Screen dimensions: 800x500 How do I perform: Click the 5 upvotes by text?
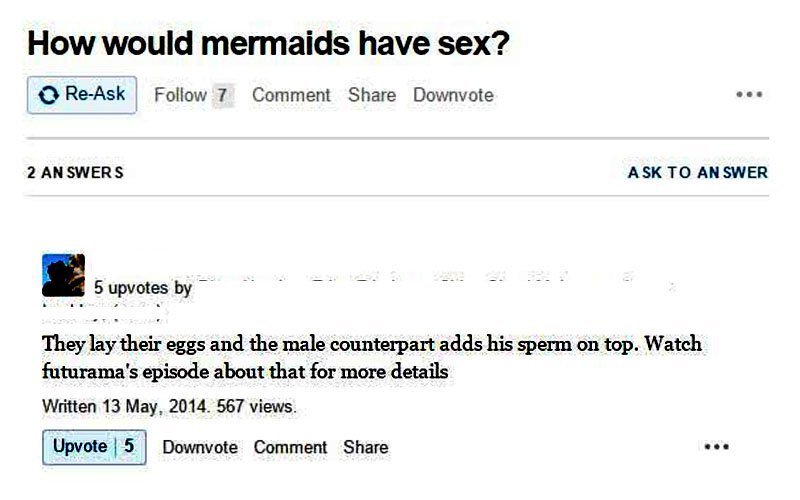click(143, 288)
